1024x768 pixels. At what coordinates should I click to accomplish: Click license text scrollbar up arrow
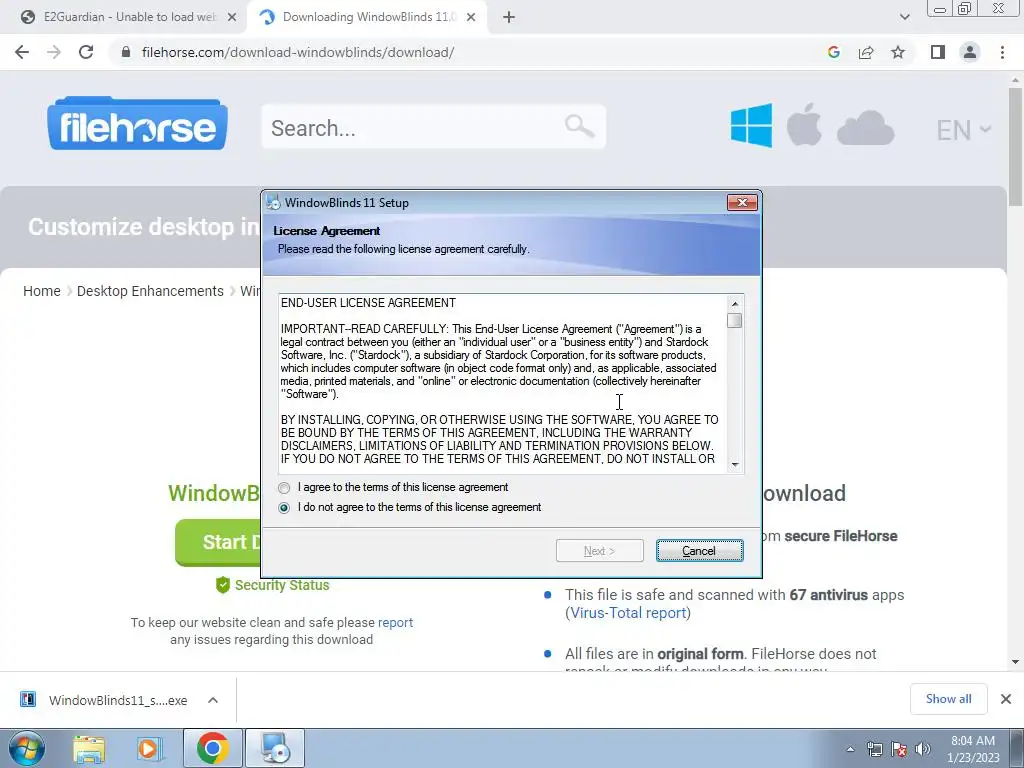coord(735,304)
